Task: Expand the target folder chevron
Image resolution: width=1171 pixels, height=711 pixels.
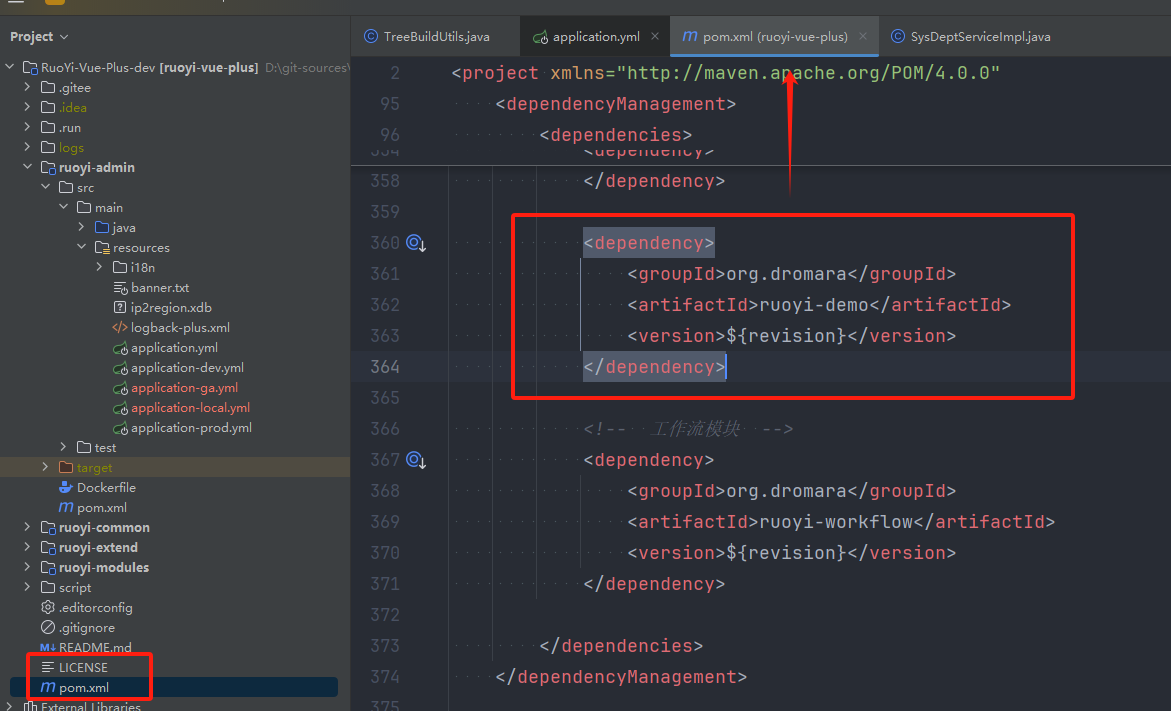Action: point(46,468)
